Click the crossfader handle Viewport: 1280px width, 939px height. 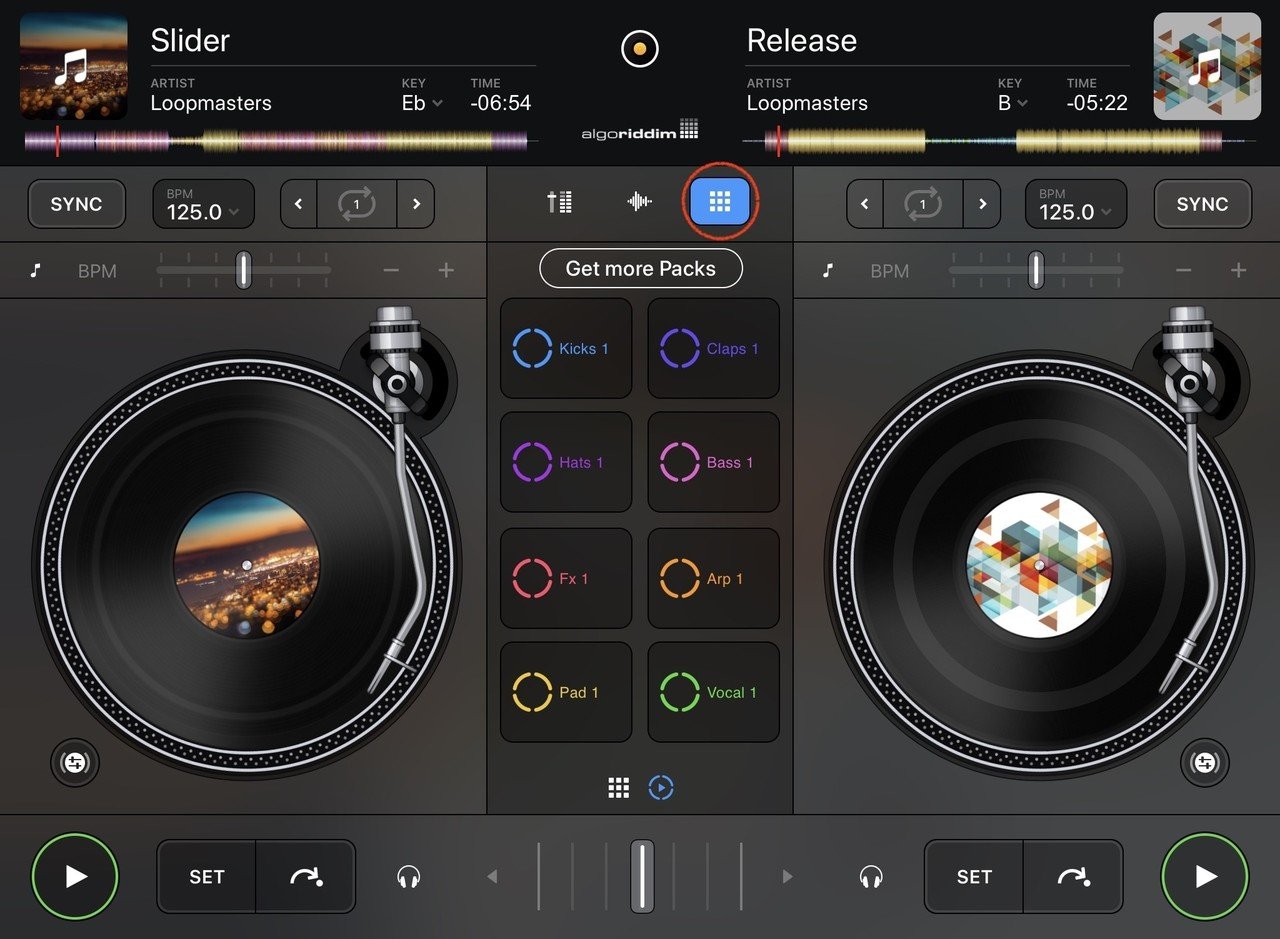point(642,876)
